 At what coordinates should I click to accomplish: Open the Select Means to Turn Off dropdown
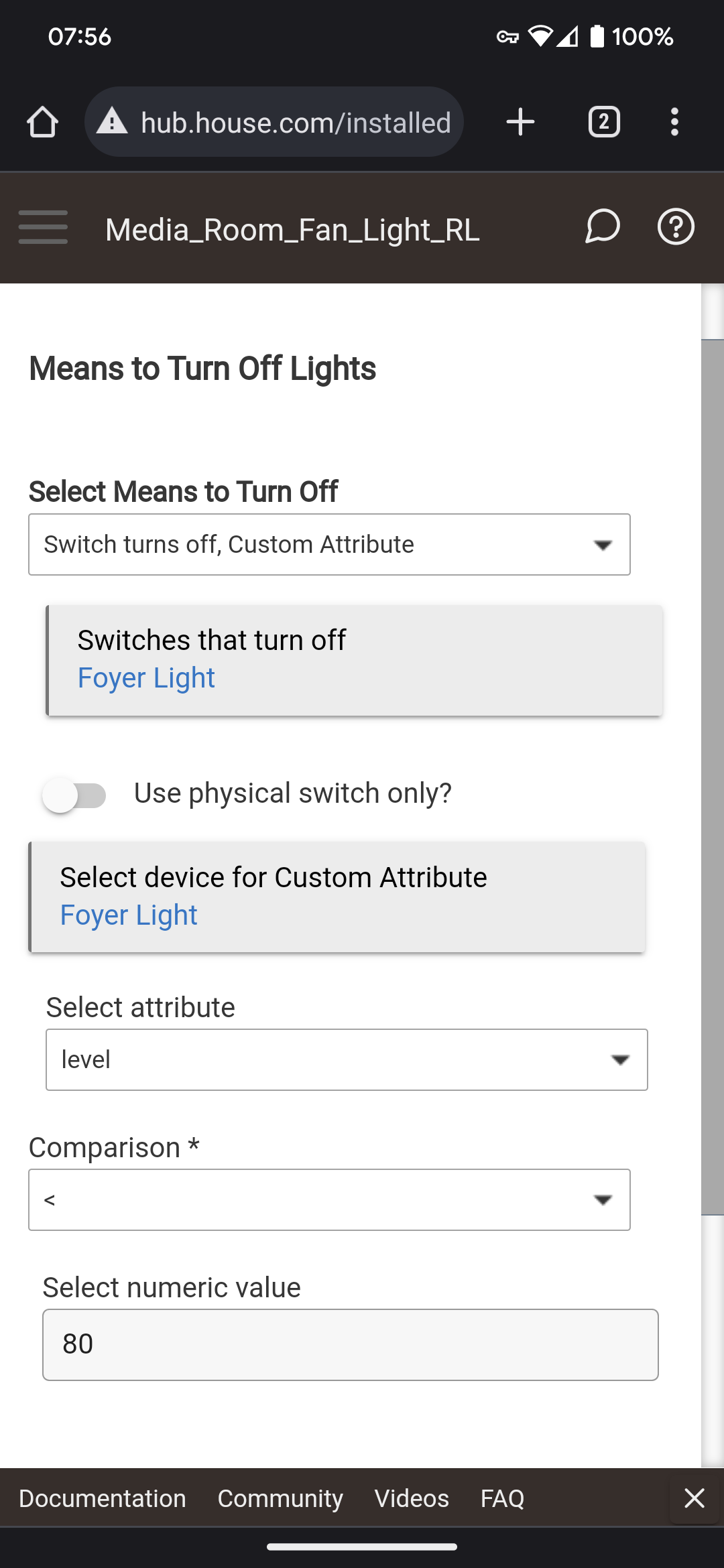[328, 544]
